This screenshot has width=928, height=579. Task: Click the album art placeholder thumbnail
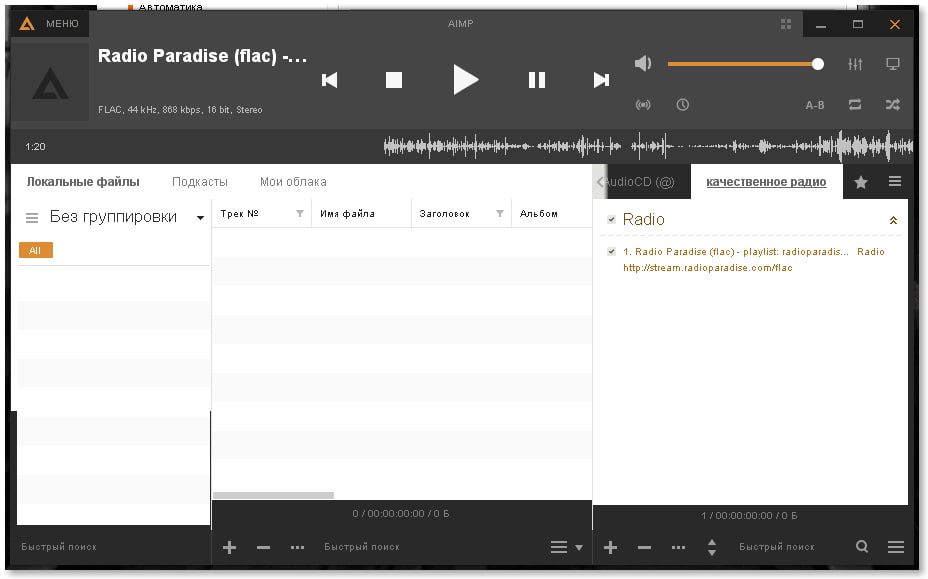point(50,82)
